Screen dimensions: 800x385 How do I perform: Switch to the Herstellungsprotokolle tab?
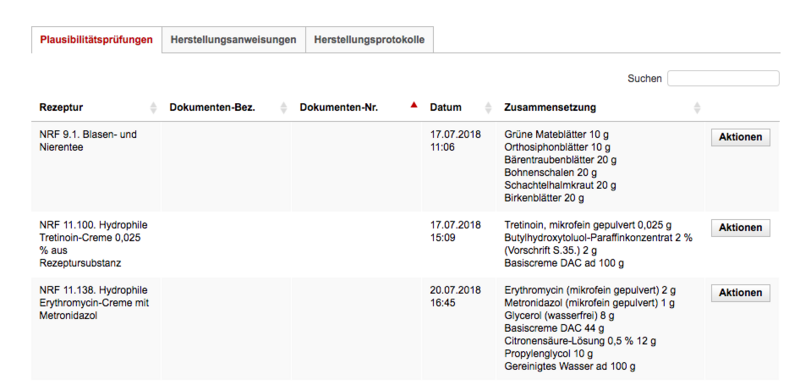369,40
